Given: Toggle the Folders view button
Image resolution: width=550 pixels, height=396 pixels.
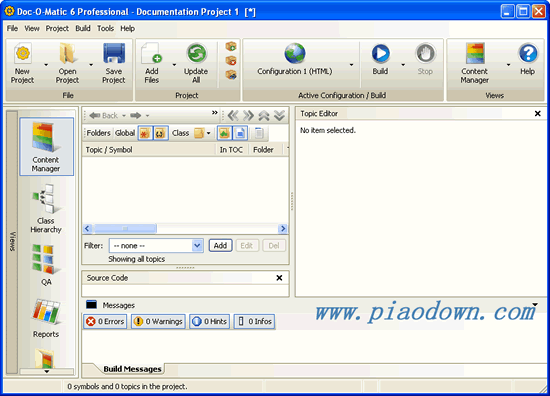Looking at the screenshot, I should tap(98, 133).
